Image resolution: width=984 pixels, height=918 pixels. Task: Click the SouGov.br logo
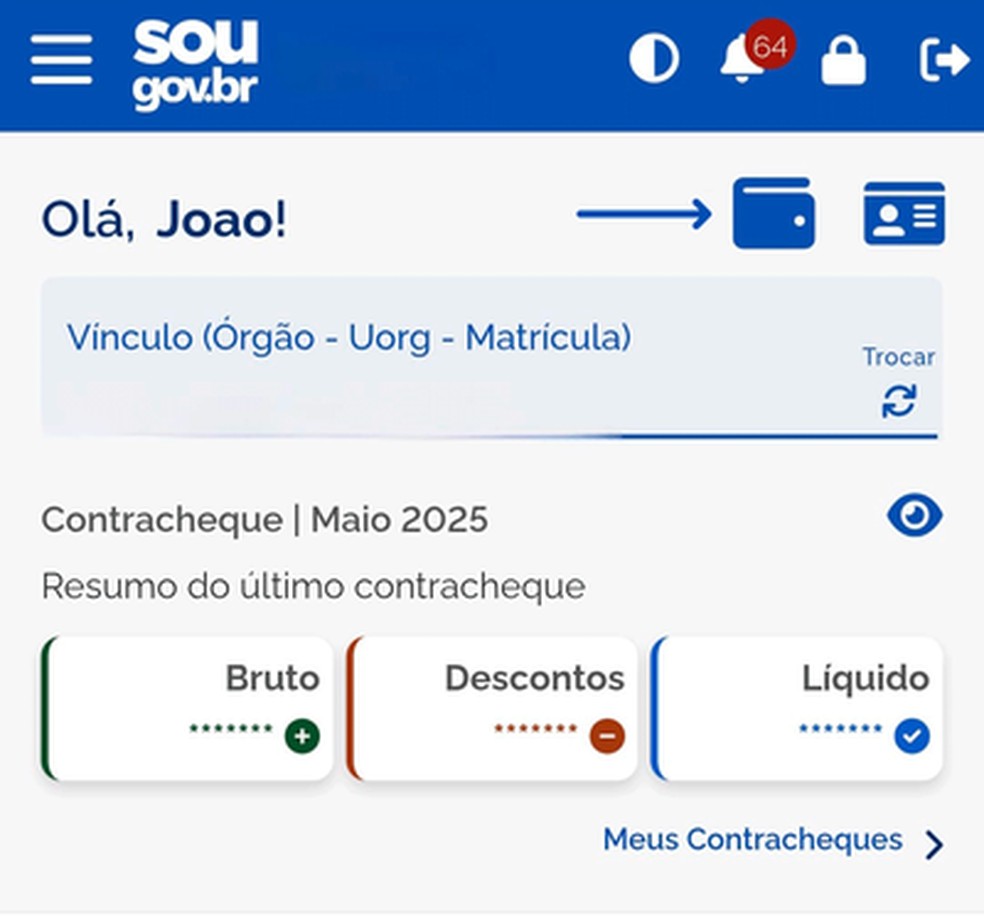pos(196,60)
